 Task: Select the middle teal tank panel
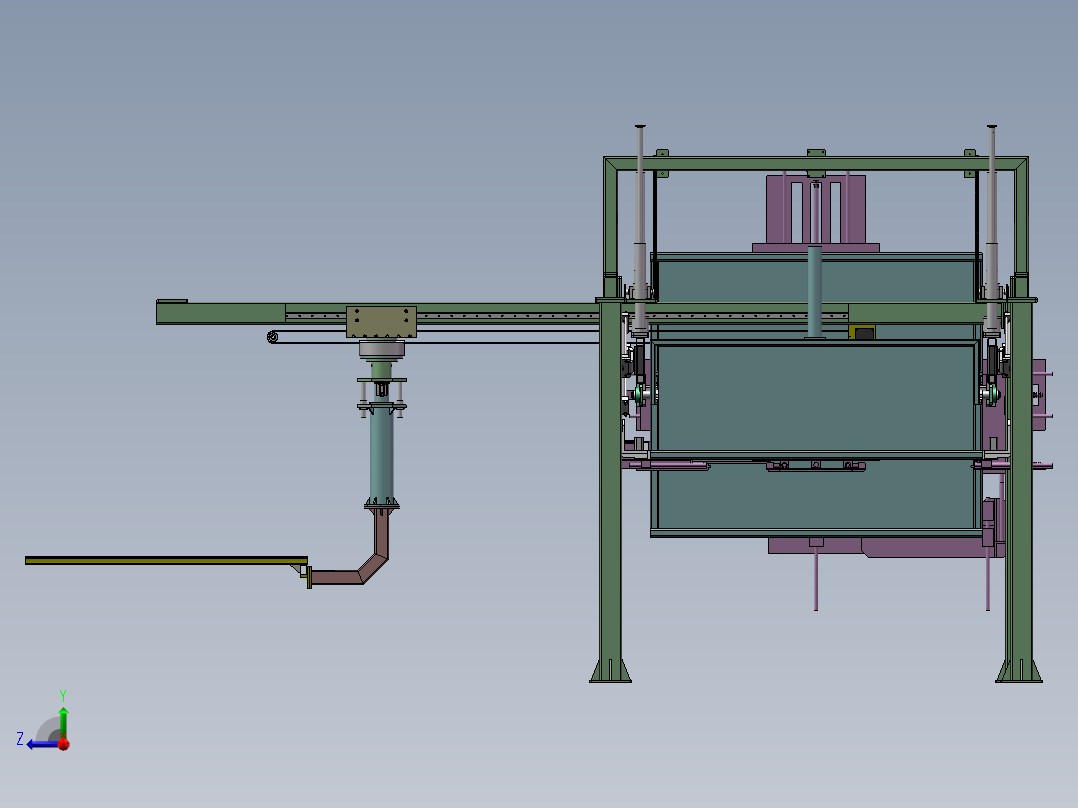(815, 397)
